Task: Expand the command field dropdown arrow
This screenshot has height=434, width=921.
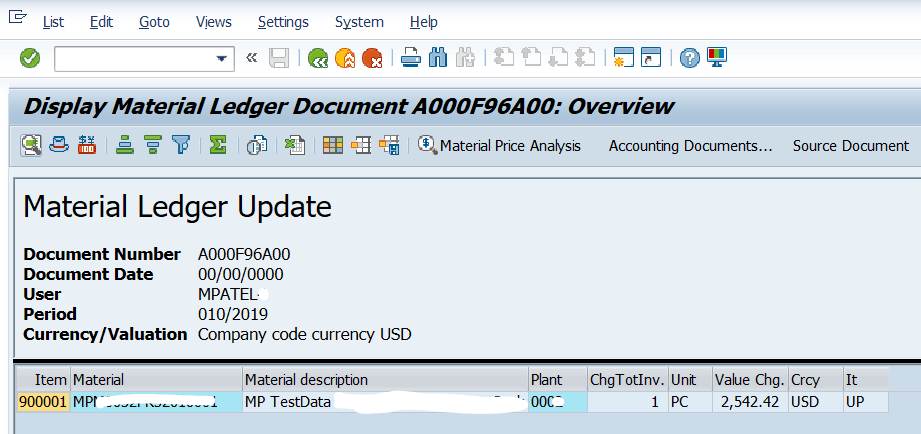Action: (x=221, y=59)
